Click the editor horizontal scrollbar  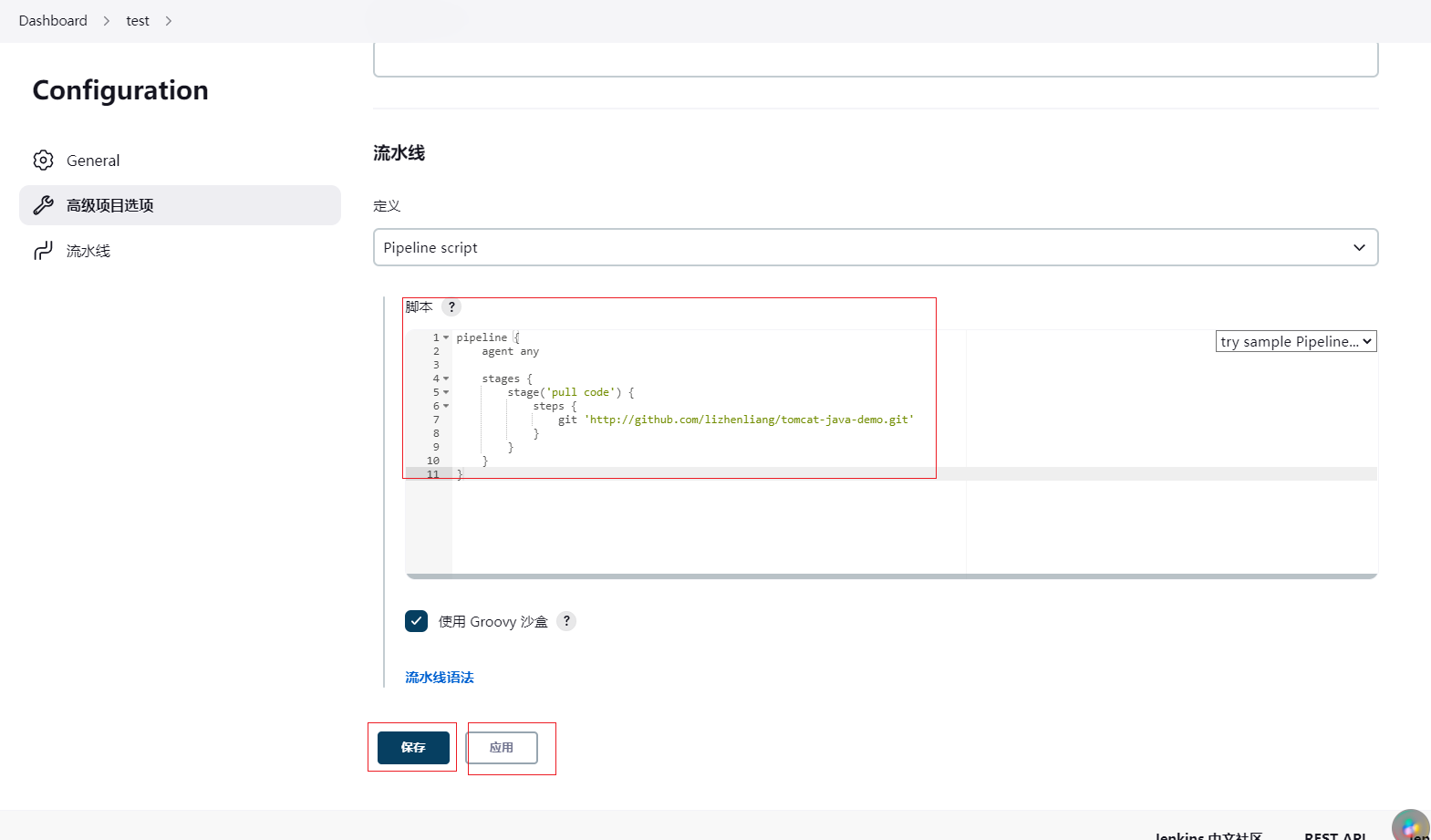(x=891, y=576)
